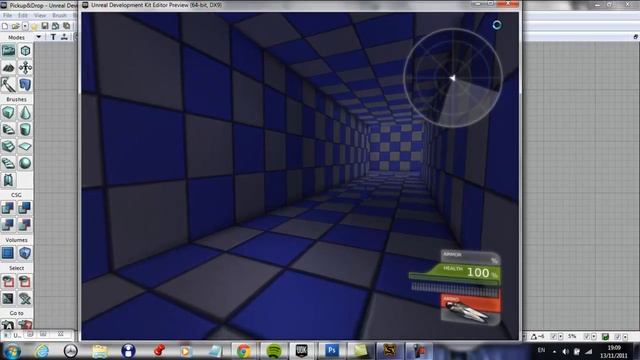Create a Spiral Staircase brush
The height and width of the screenshot is (360, 640).
[8, 163]
